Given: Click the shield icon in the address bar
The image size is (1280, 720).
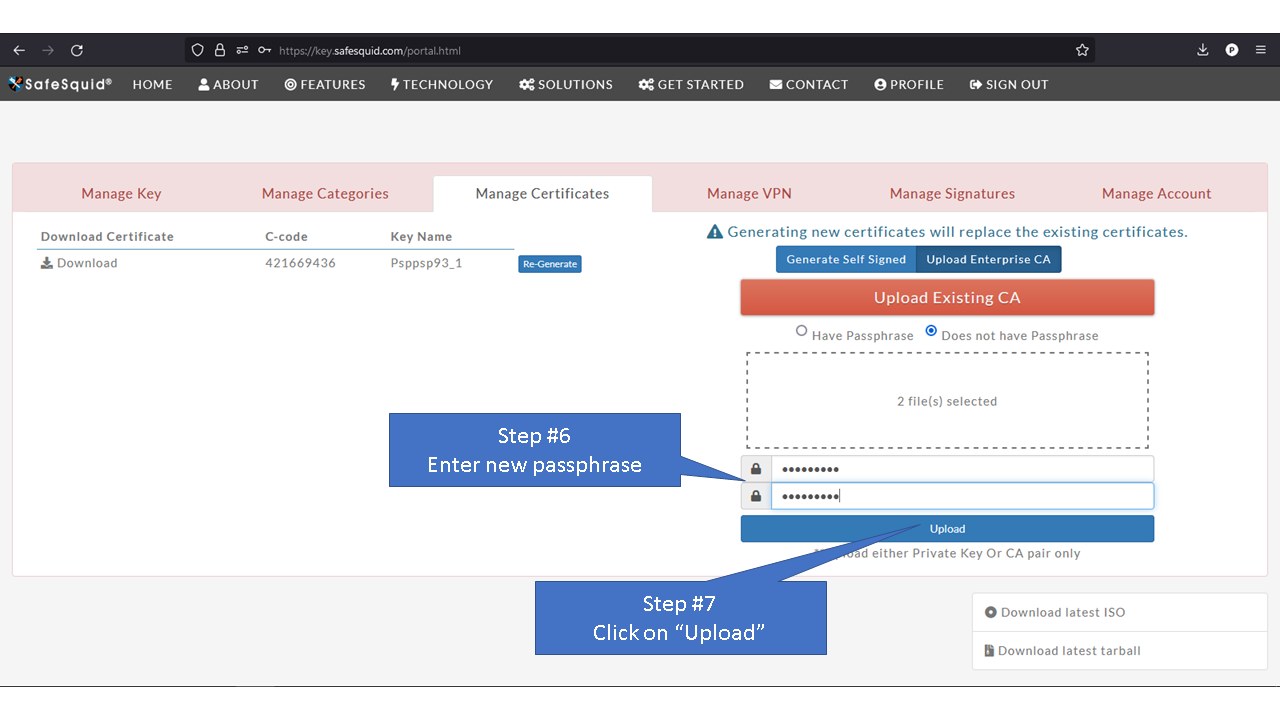Looking at the screenshot, I should (x=197, y=49).
